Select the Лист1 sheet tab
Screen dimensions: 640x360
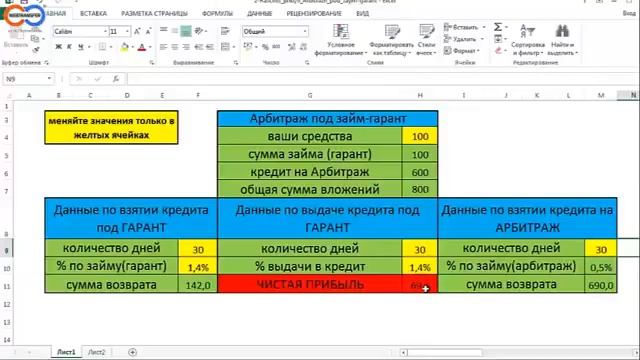coord(66,352)
